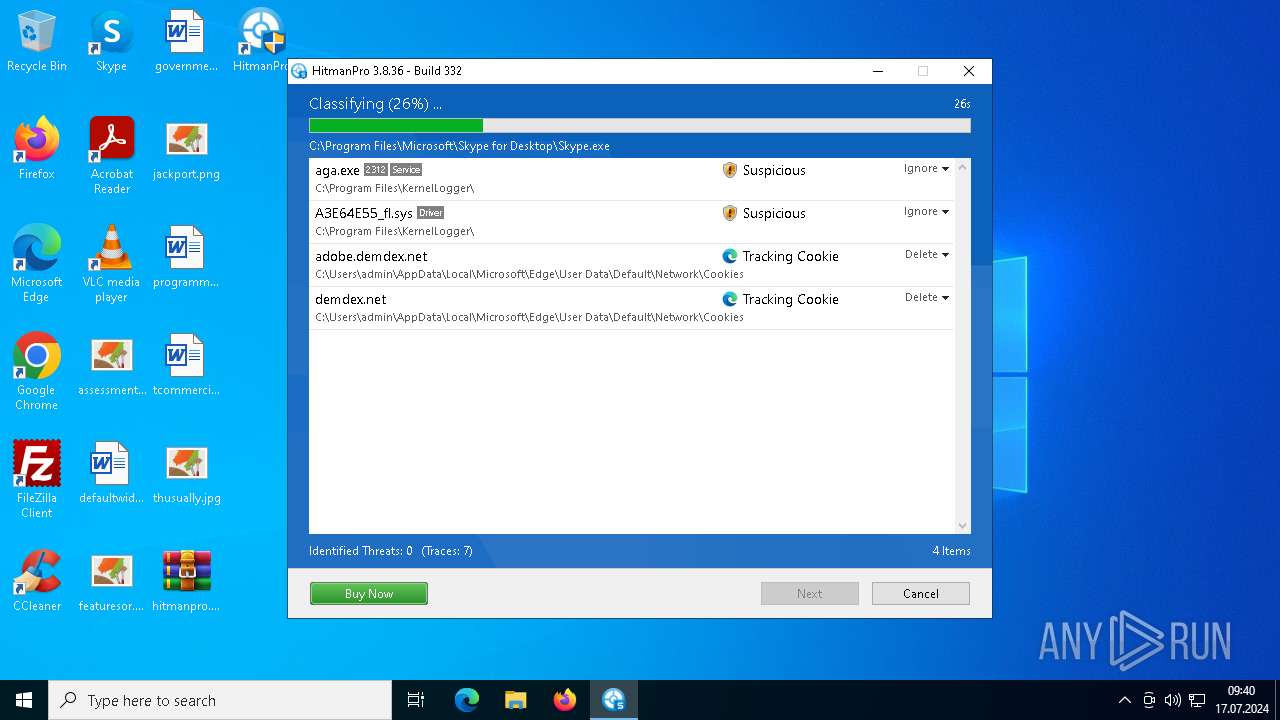Click the Edge cookie icon for adobe.demdex.net
This screenshot has height=720, width=1280.
pos(730,256)
